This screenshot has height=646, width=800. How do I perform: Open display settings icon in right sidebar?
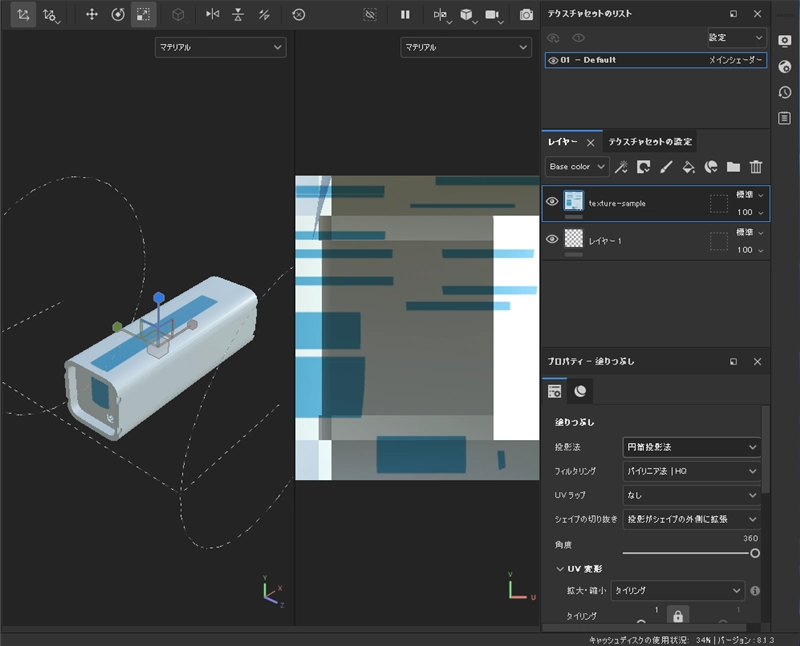pos(785,41)
